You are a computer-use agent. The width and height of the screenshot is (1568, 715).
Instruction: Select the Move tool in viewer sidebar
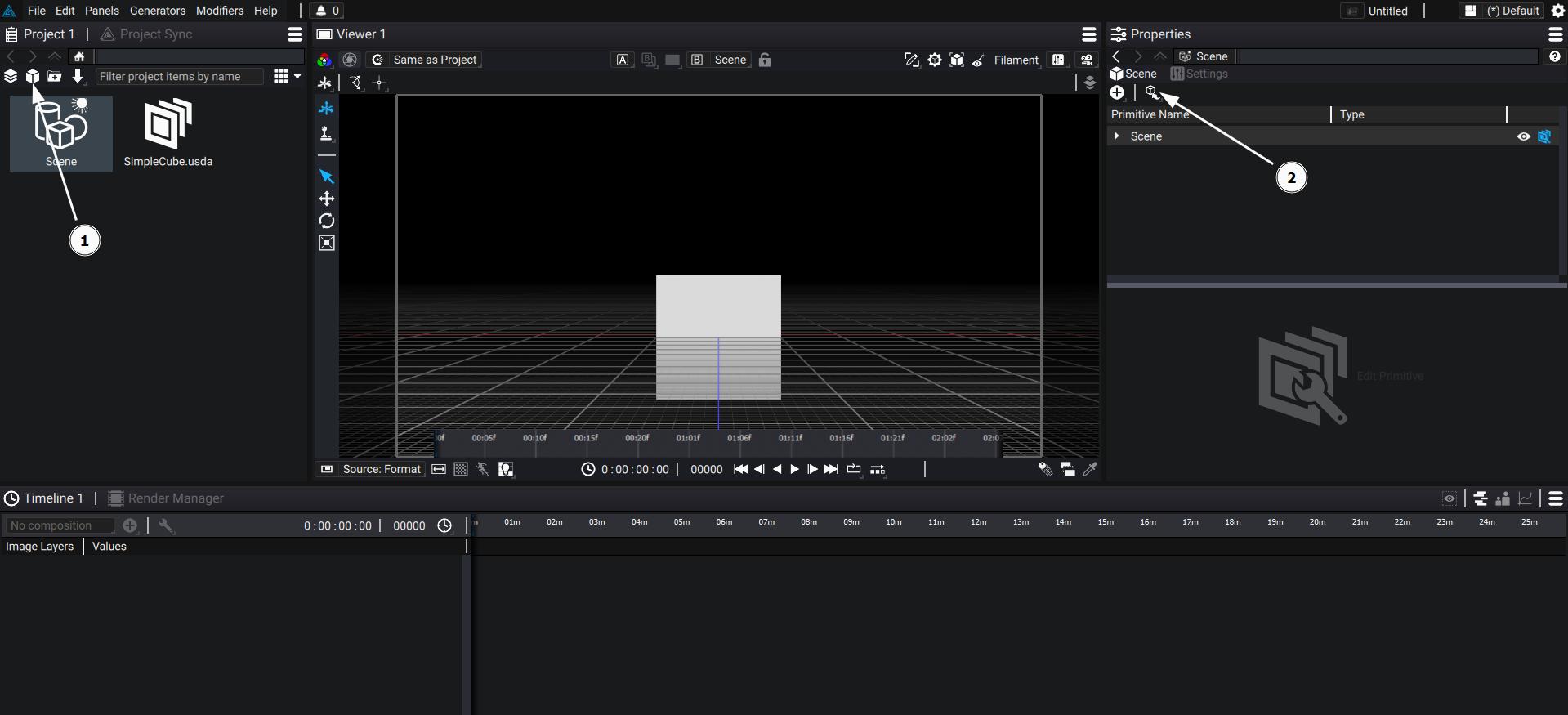click(326, 199)
